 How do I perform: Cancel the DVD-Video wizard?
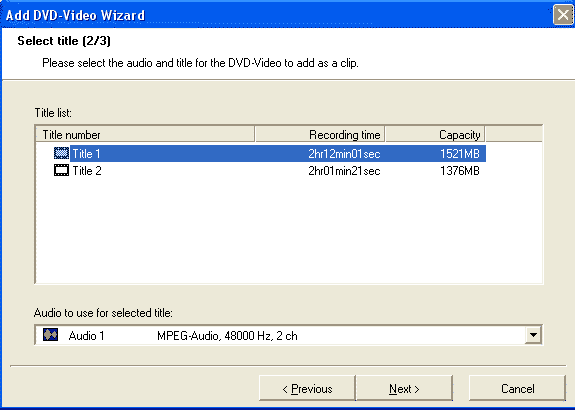[517, 388]
